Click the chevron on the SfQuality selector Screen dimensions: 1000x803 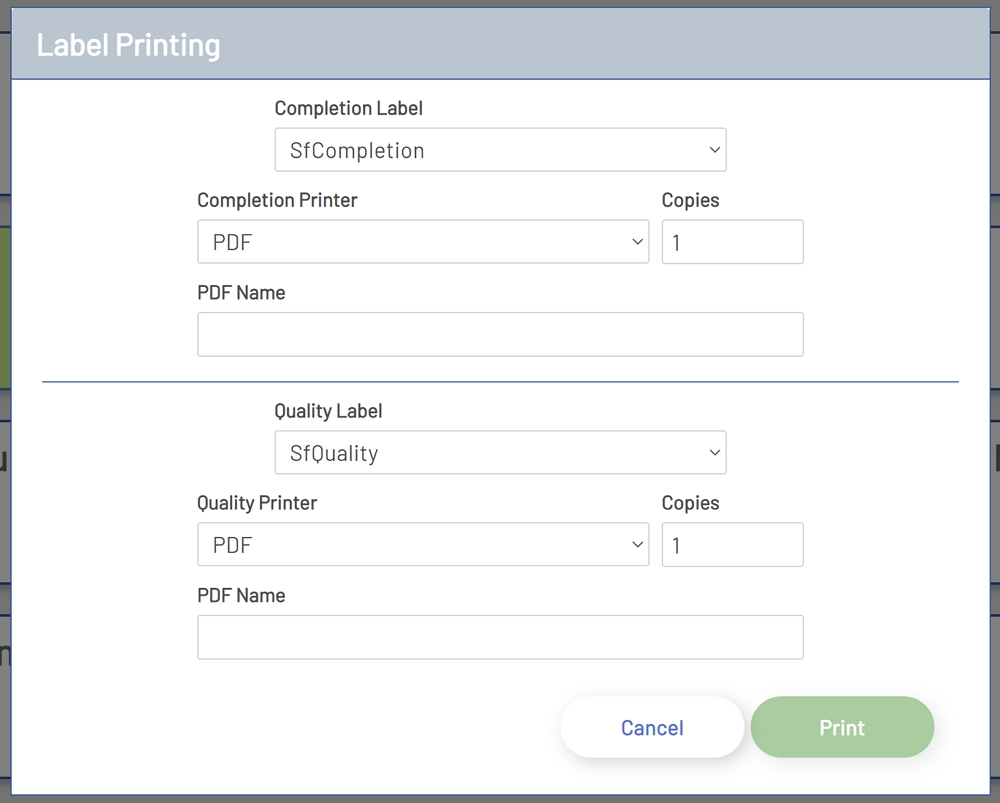(x=714, y=452)
